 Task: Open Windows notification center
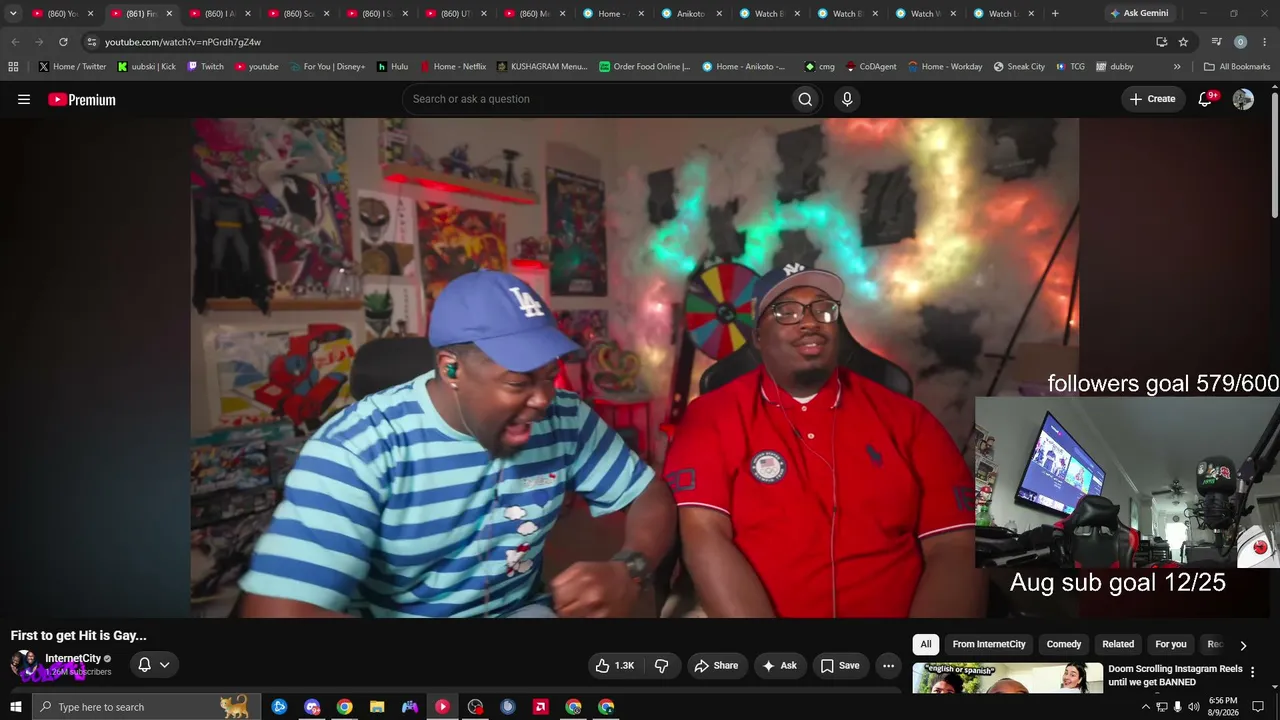click(1259, 707)
